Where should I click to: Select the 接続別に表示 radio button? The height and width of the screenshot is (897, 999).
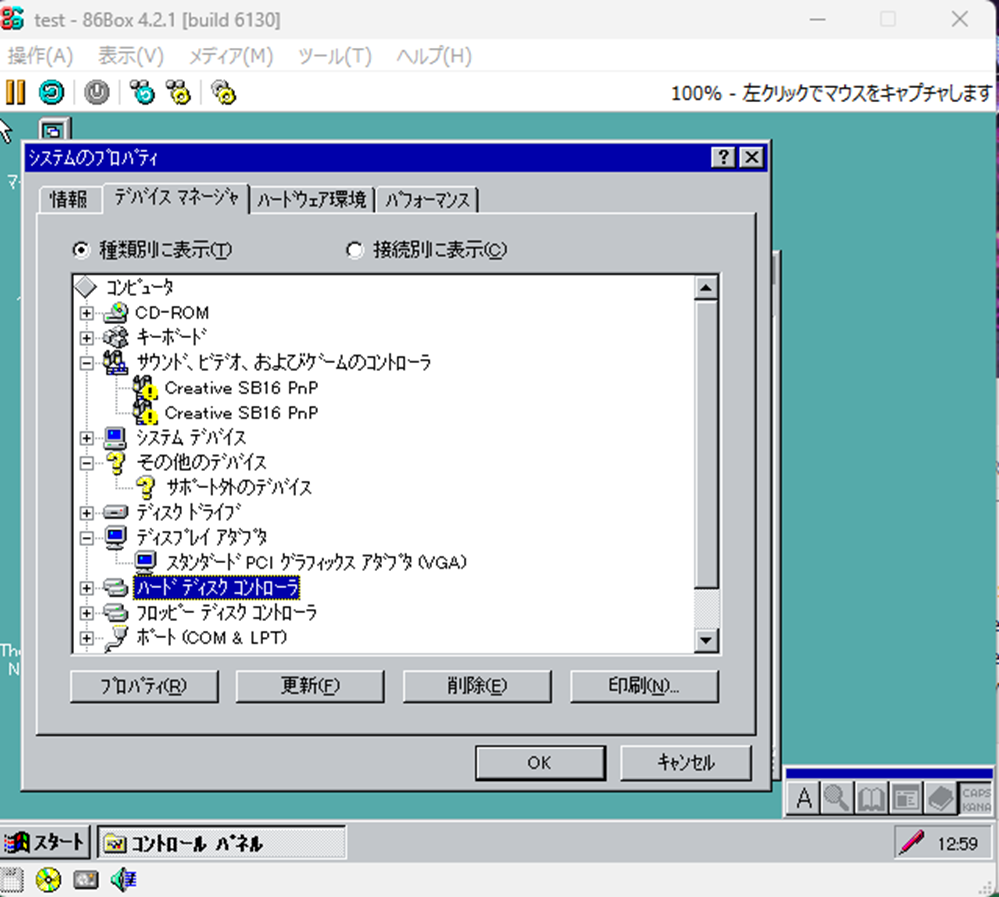click(x=355, y=250)
